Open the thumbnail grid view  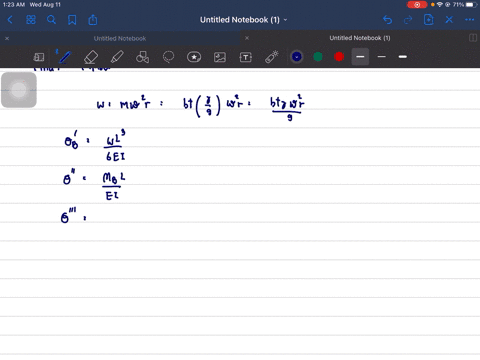point(31,20)
